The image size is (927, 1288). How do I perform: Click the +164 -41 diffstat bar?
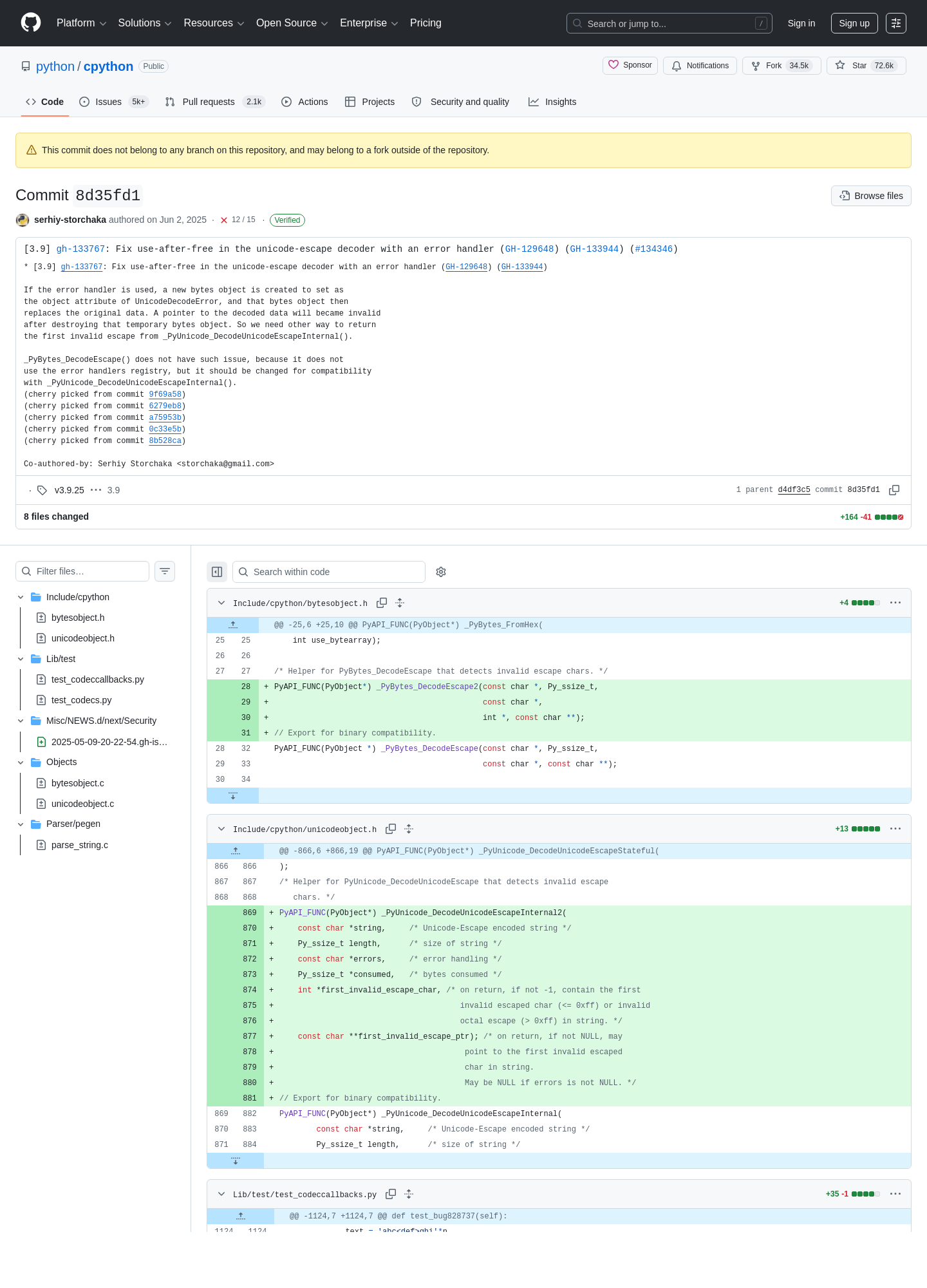872,517
